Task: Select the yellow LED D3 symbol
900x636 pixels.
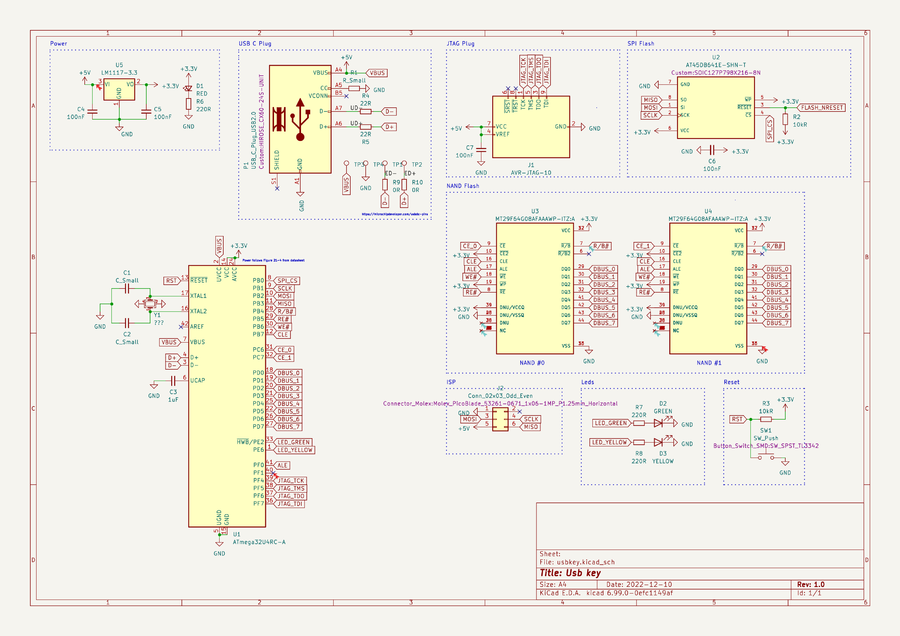Action: pos(660,441)
